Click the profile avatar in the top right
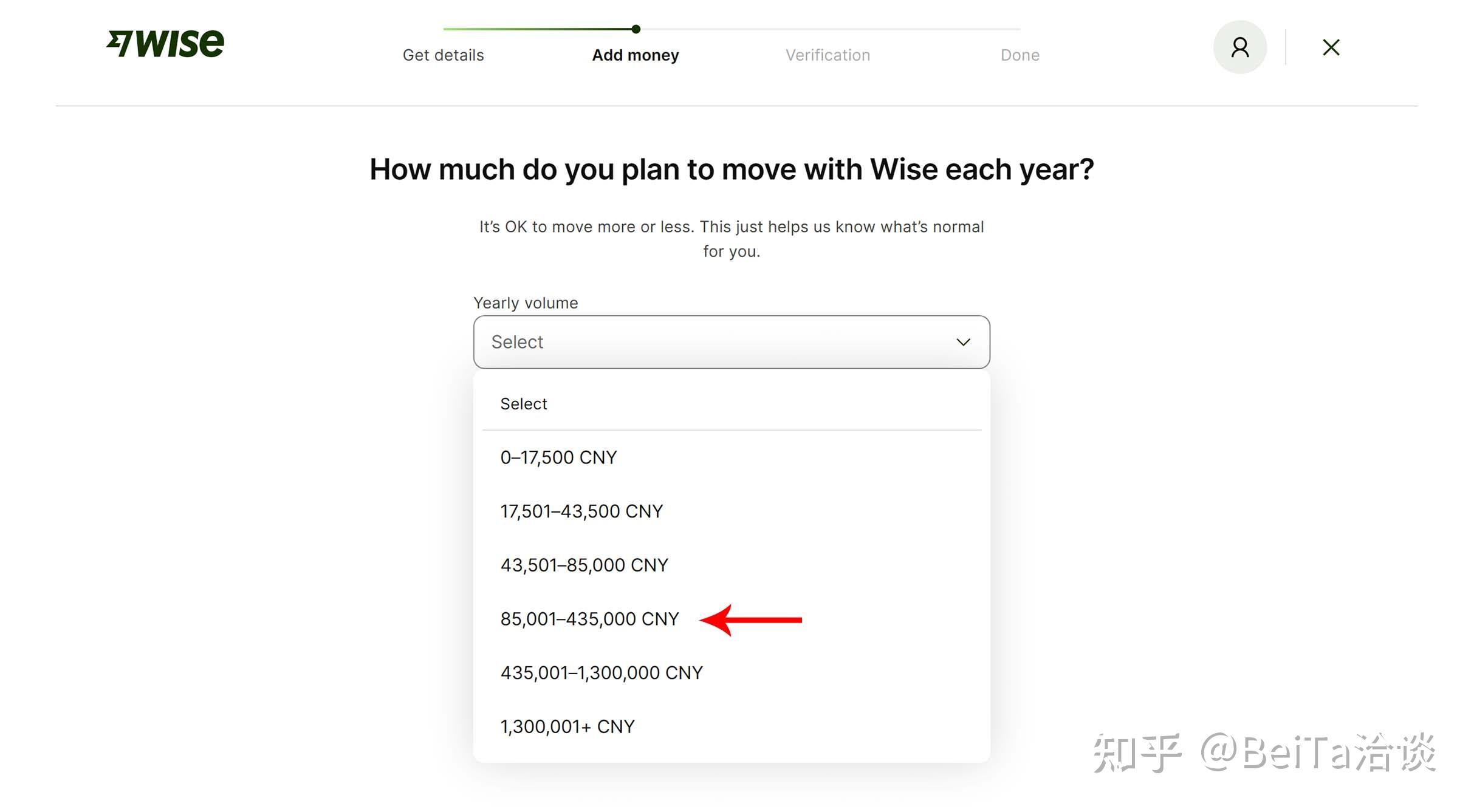 1239,47
